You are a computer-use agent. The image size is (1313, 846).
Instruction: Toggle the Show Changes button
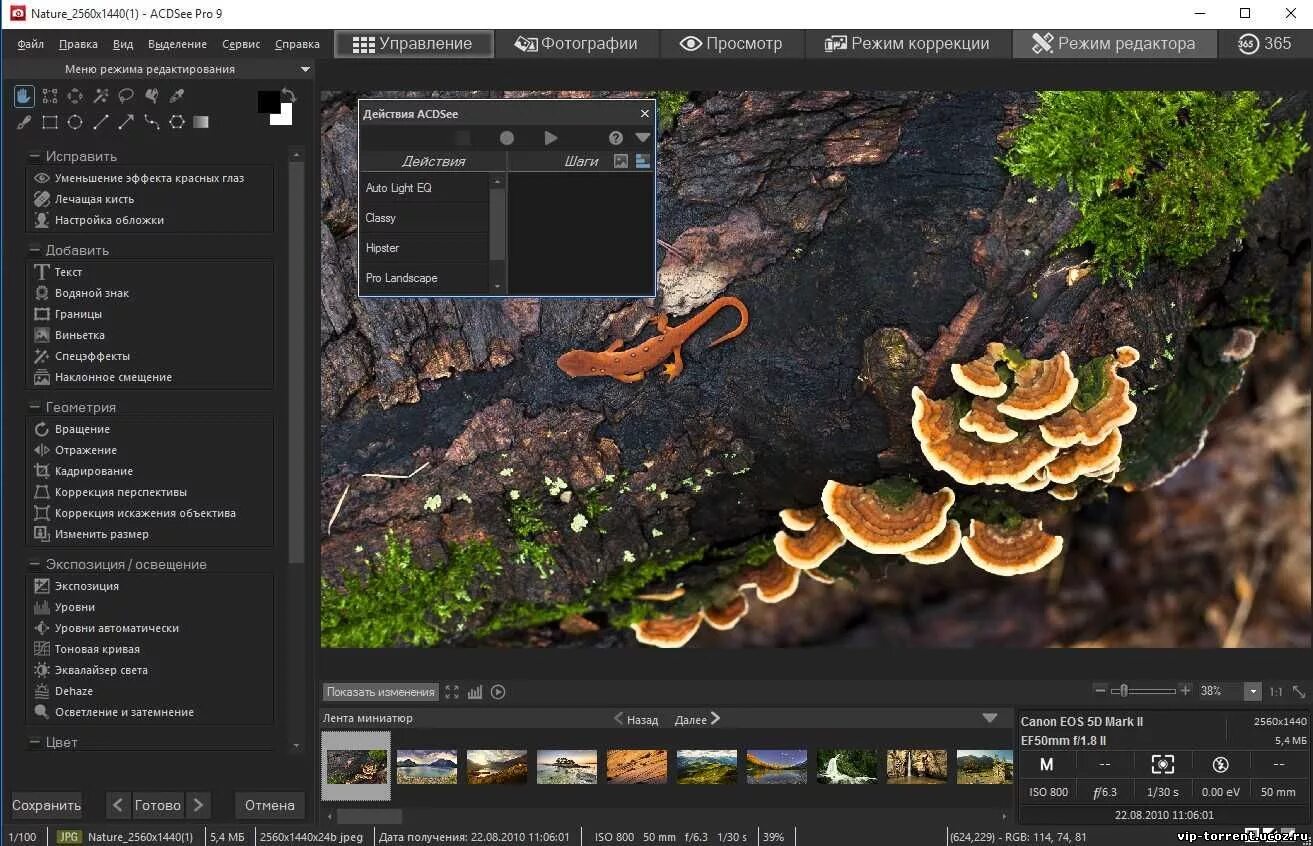(x=381, y=692)
